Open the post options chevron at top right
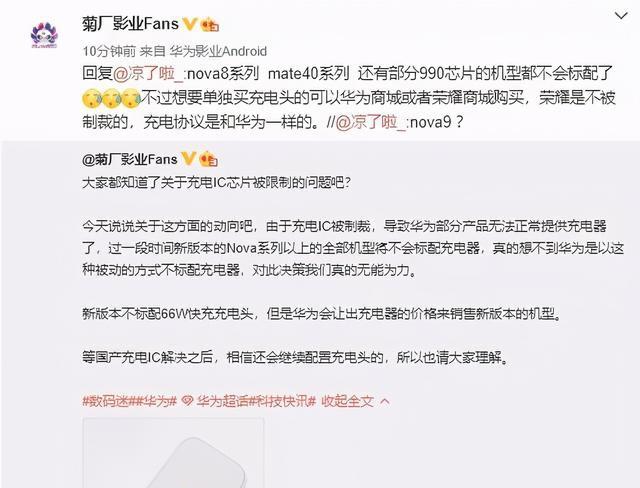 621,16
